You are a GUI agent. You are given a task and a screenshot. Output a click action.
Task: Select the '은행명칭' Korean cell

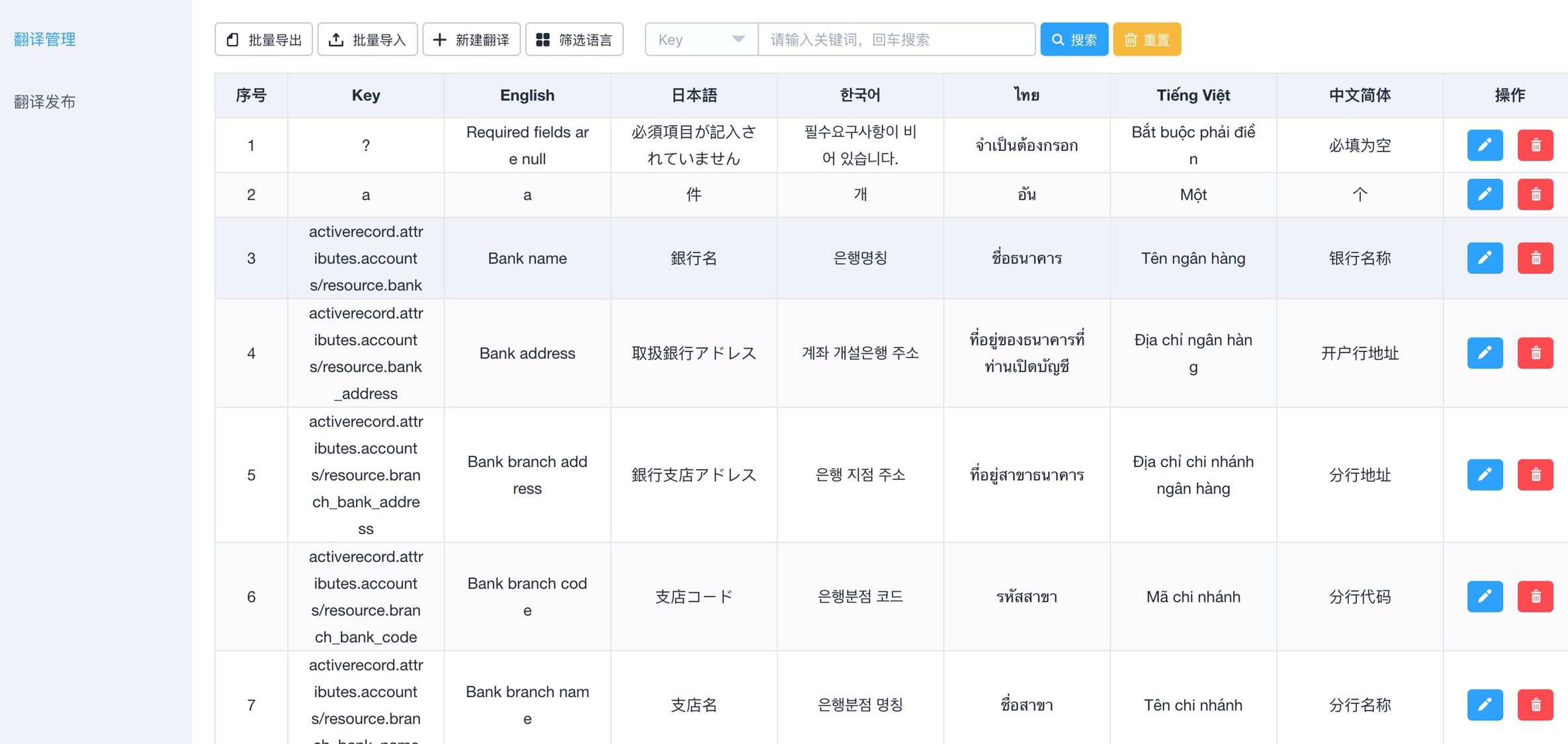[x=860, y=258]
